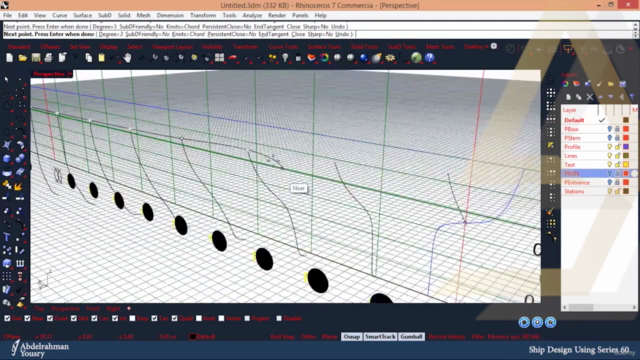Viewport: 640px width, 360px height.
Task: Click the layer filter funnel icon
Action: click(632, 97)
